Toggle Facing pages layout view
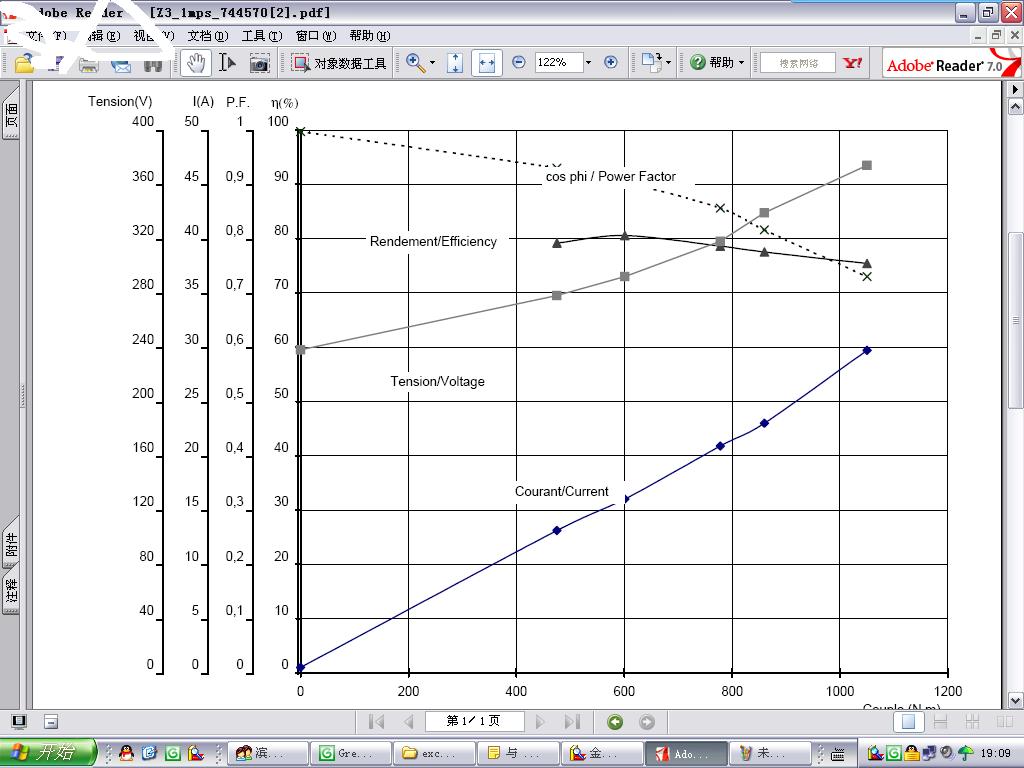Screen dimensions: 1024x768 pos(1004,722)
